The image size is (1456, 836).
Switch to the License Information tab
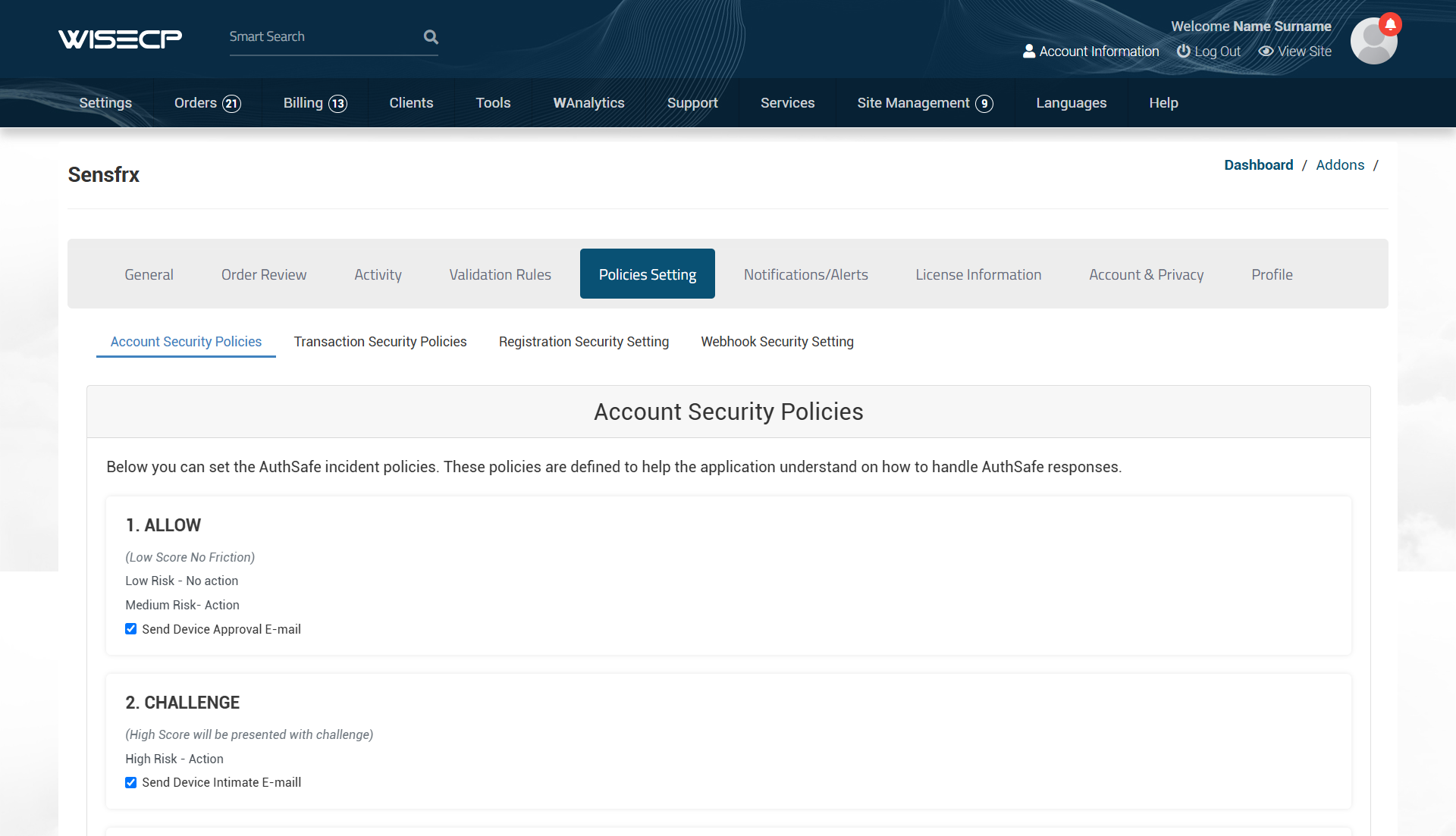978,274
